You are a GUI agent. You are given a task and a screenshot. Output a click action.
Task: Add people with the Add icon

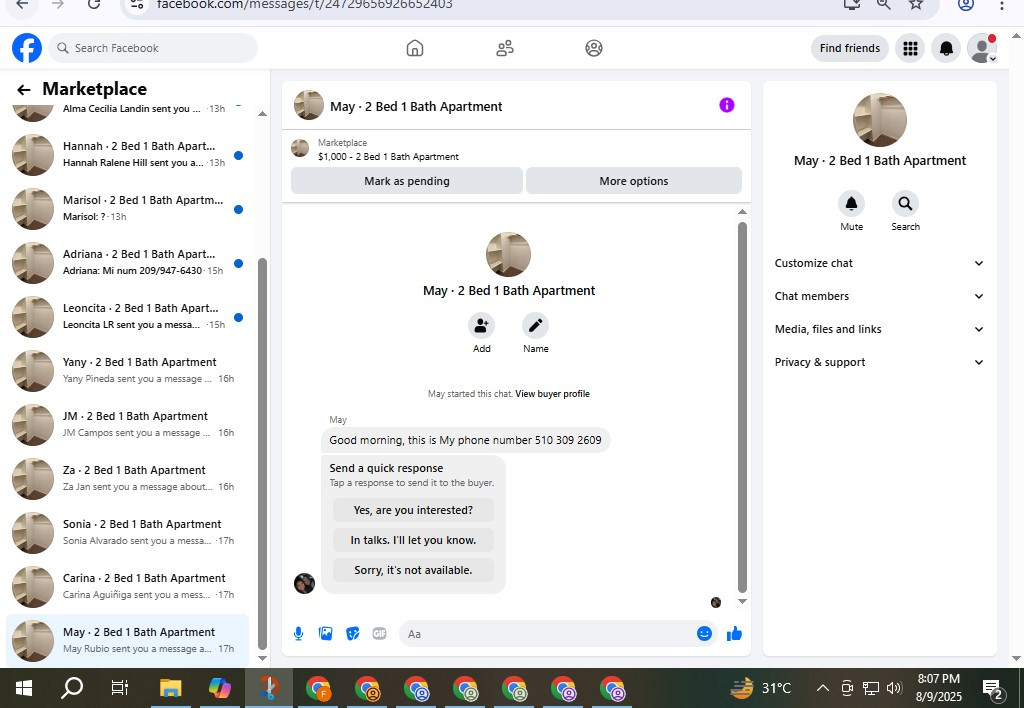(481, 325)
